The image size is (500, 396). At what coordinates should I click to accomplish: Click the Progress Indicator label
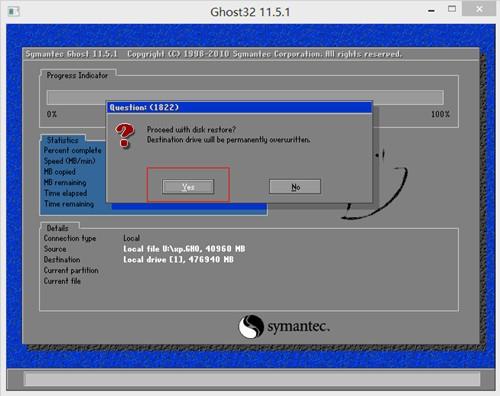77,75
